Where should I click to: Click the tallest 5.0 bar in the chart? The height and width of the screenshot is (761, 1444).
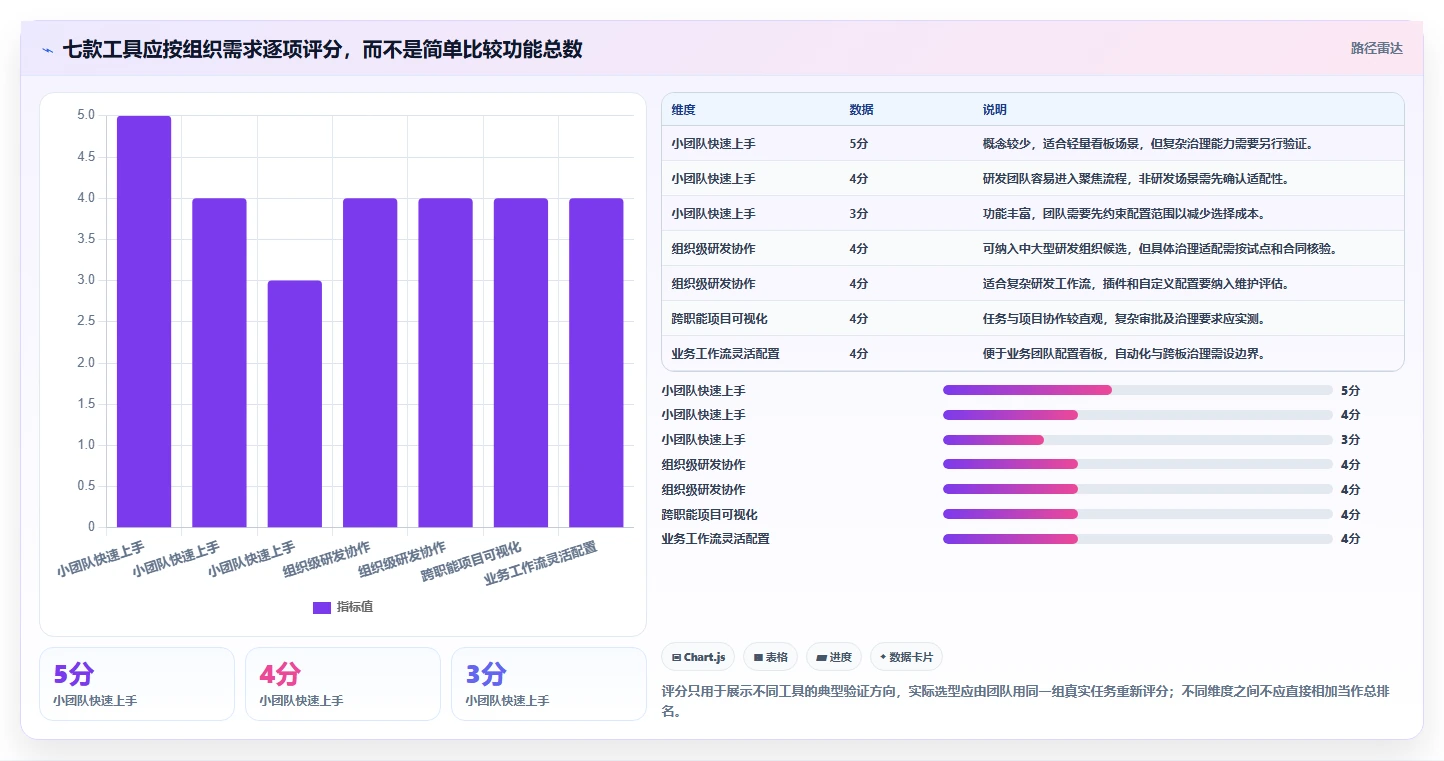click(x=144, y=321)
